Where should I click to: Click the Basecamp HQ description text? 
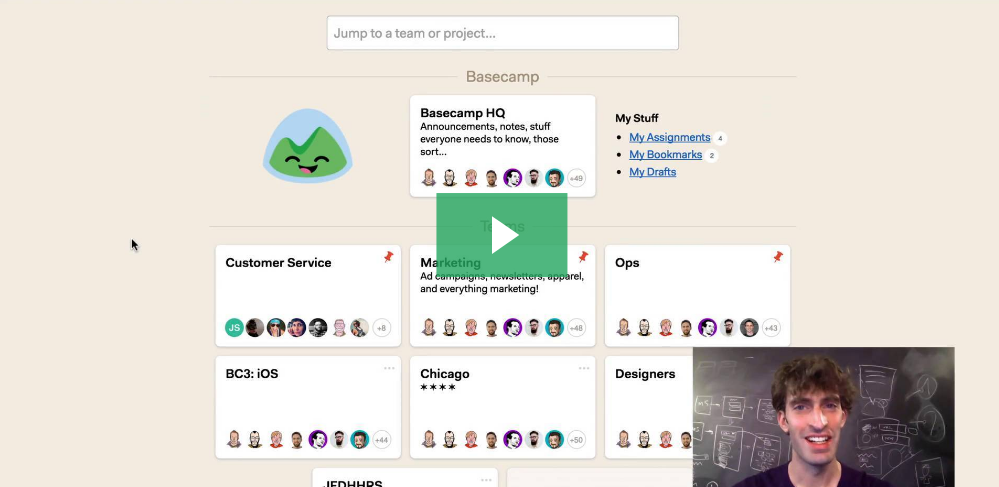tap(489, 139)
